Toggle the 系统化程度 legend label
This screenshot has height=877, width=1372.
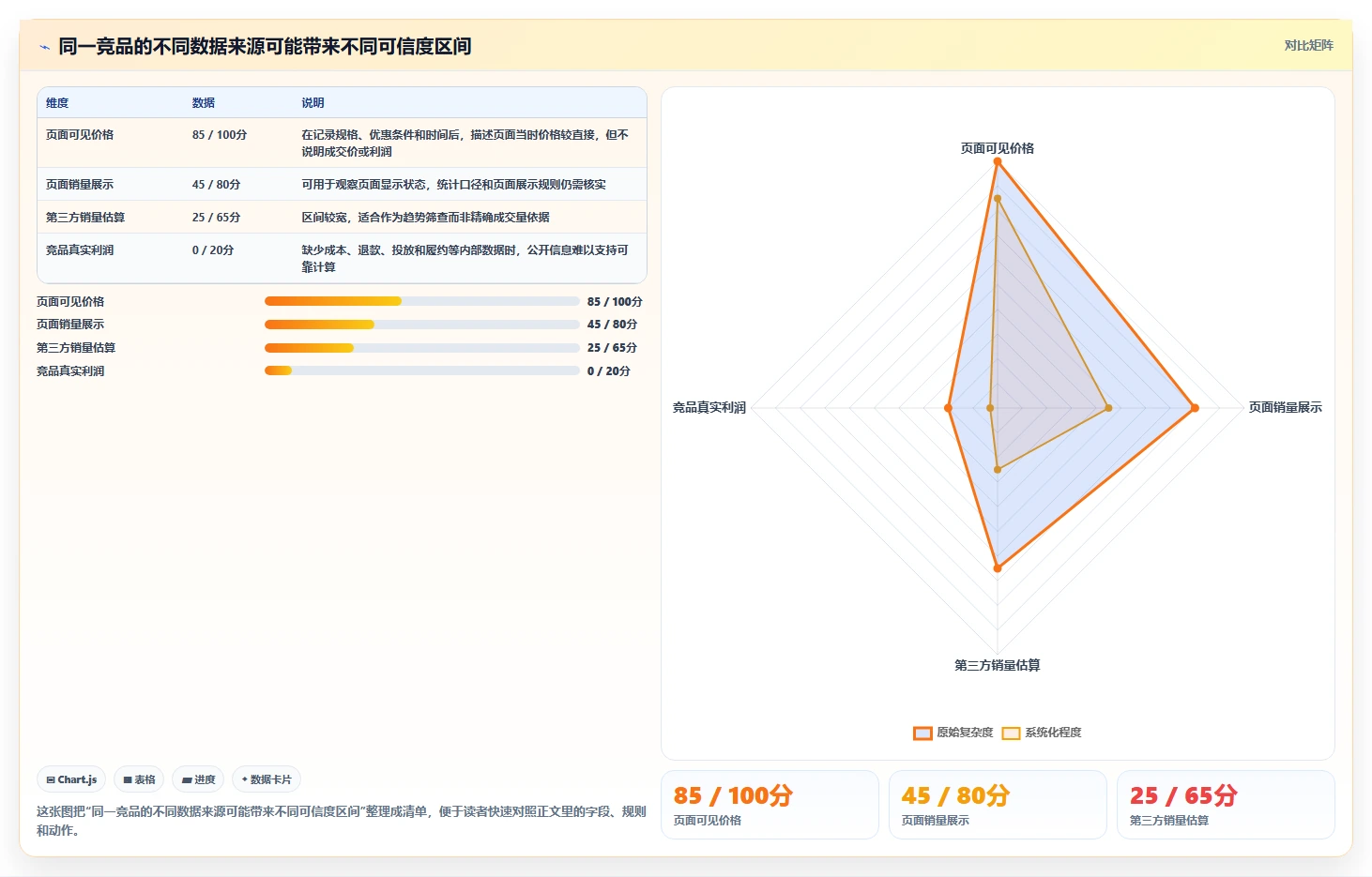click(1053, 733)
